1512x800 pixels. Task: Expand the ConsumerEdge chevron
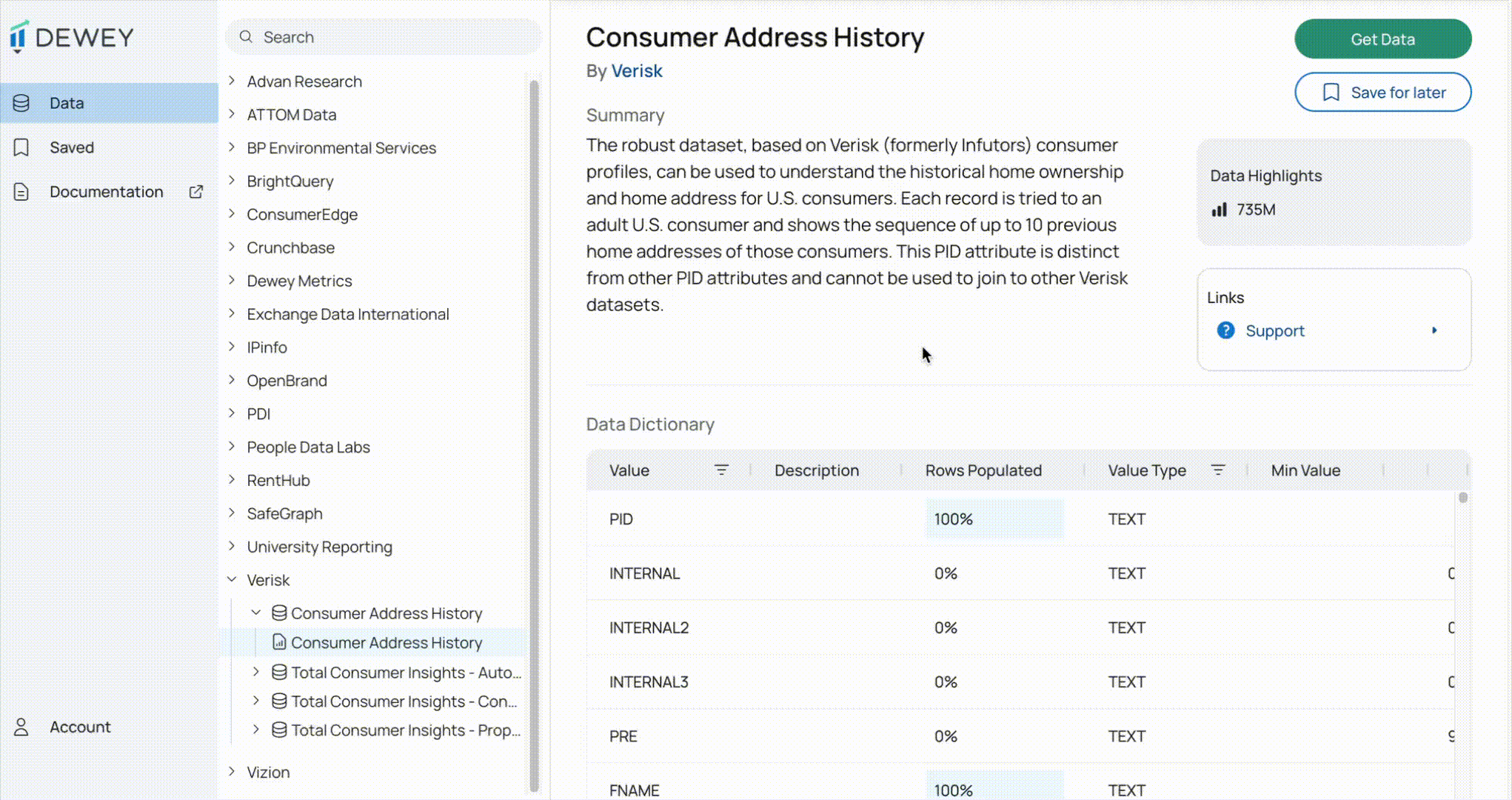(232, 214)
